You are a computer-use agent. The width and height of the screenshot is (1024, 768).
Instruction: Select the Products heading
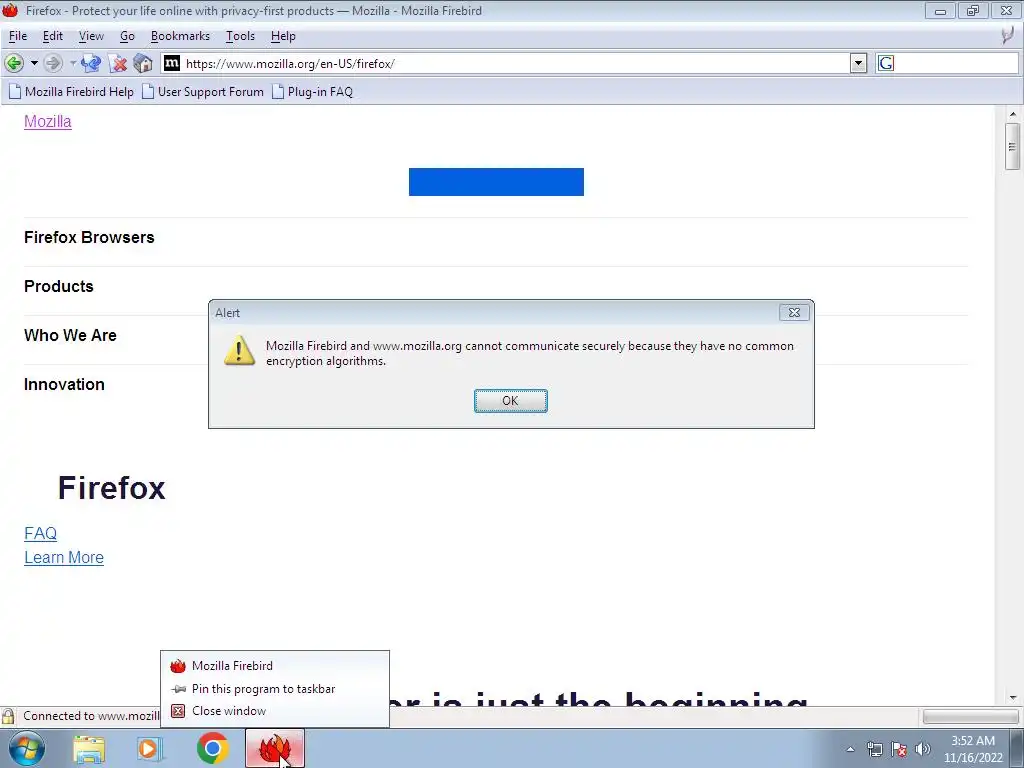coord(59,286)
